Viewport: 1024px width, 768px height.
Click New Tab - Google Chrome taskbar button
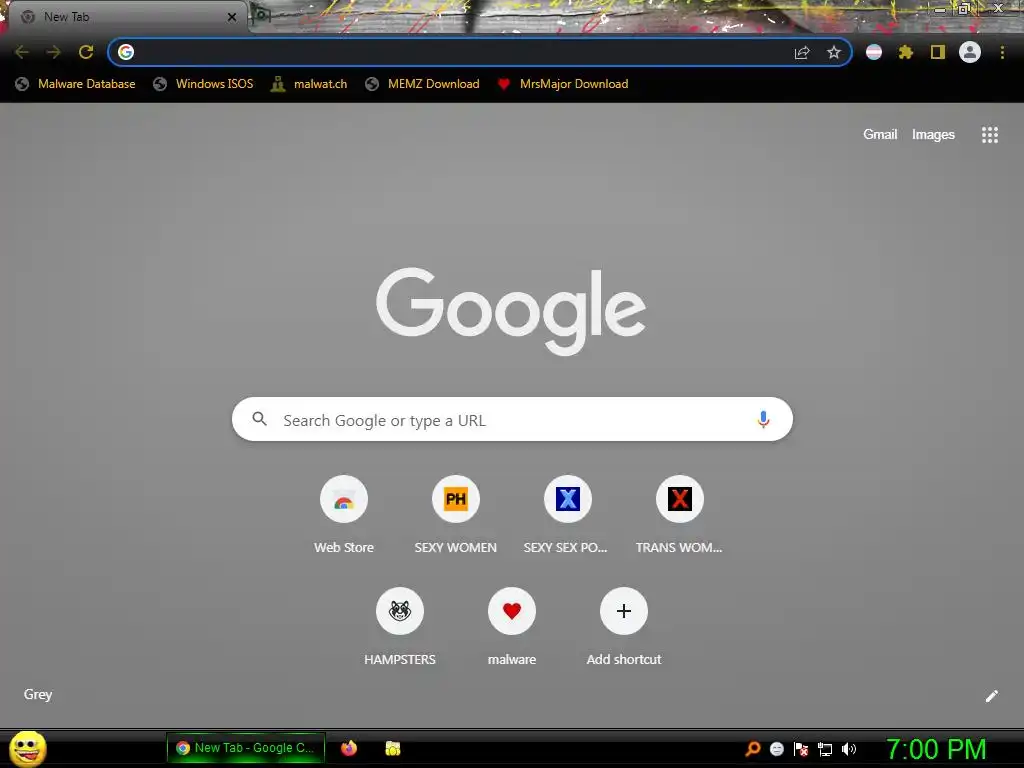(x=246, y=748)
